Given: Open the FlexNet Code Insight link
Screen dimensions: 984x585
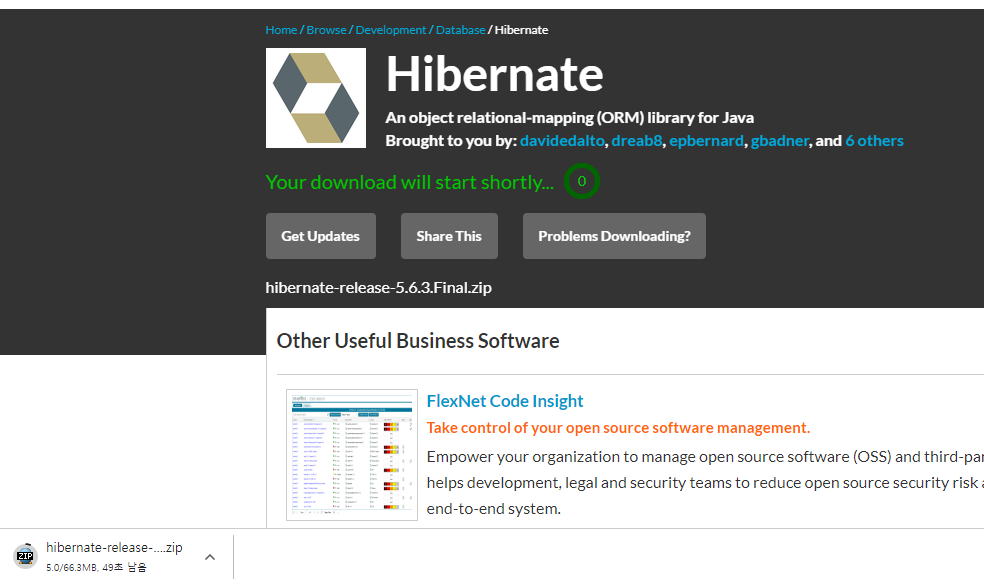Looking at the screenshot, I should [x=505, y=401].
